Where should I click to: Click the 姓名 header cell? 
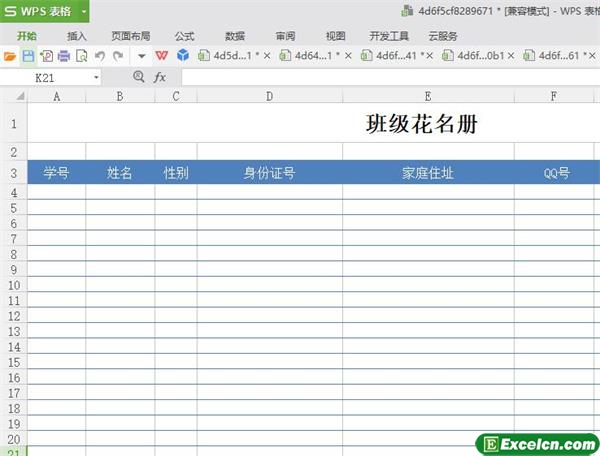(x=120, y=173)
